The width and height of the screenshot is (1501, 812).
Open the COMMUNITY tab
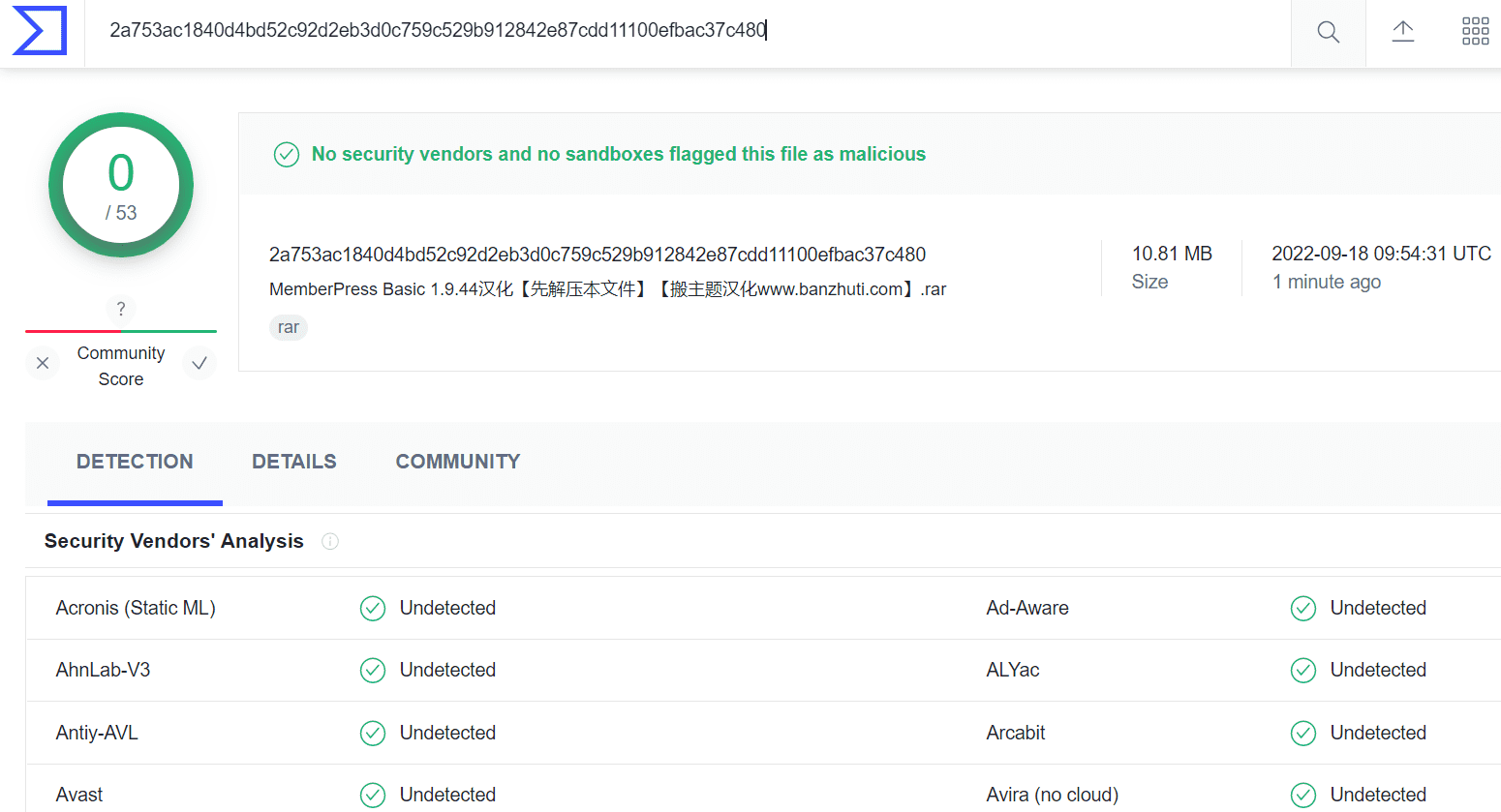pyautogui.click(x=458, y=462)
